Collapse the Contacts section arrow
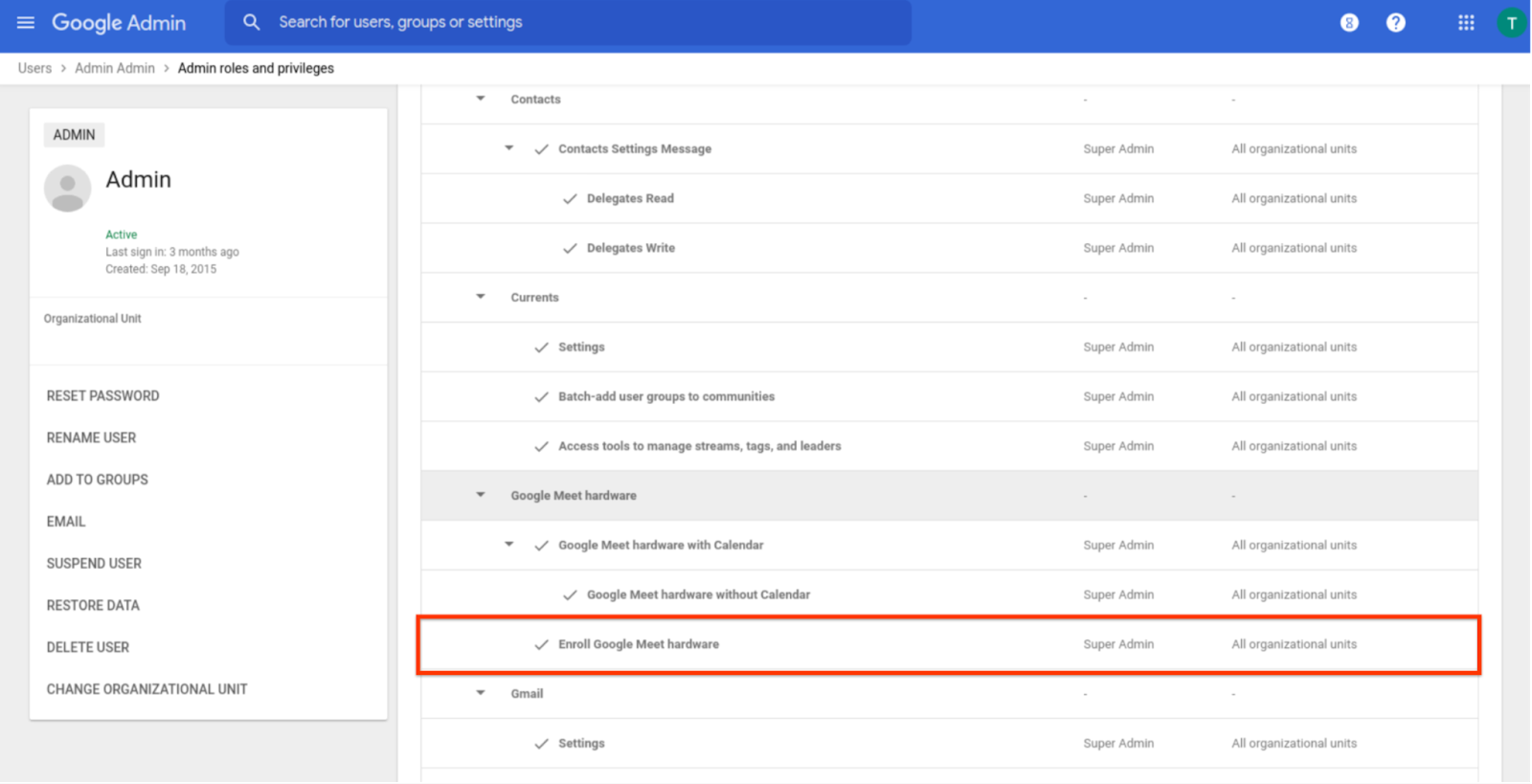 481,99
